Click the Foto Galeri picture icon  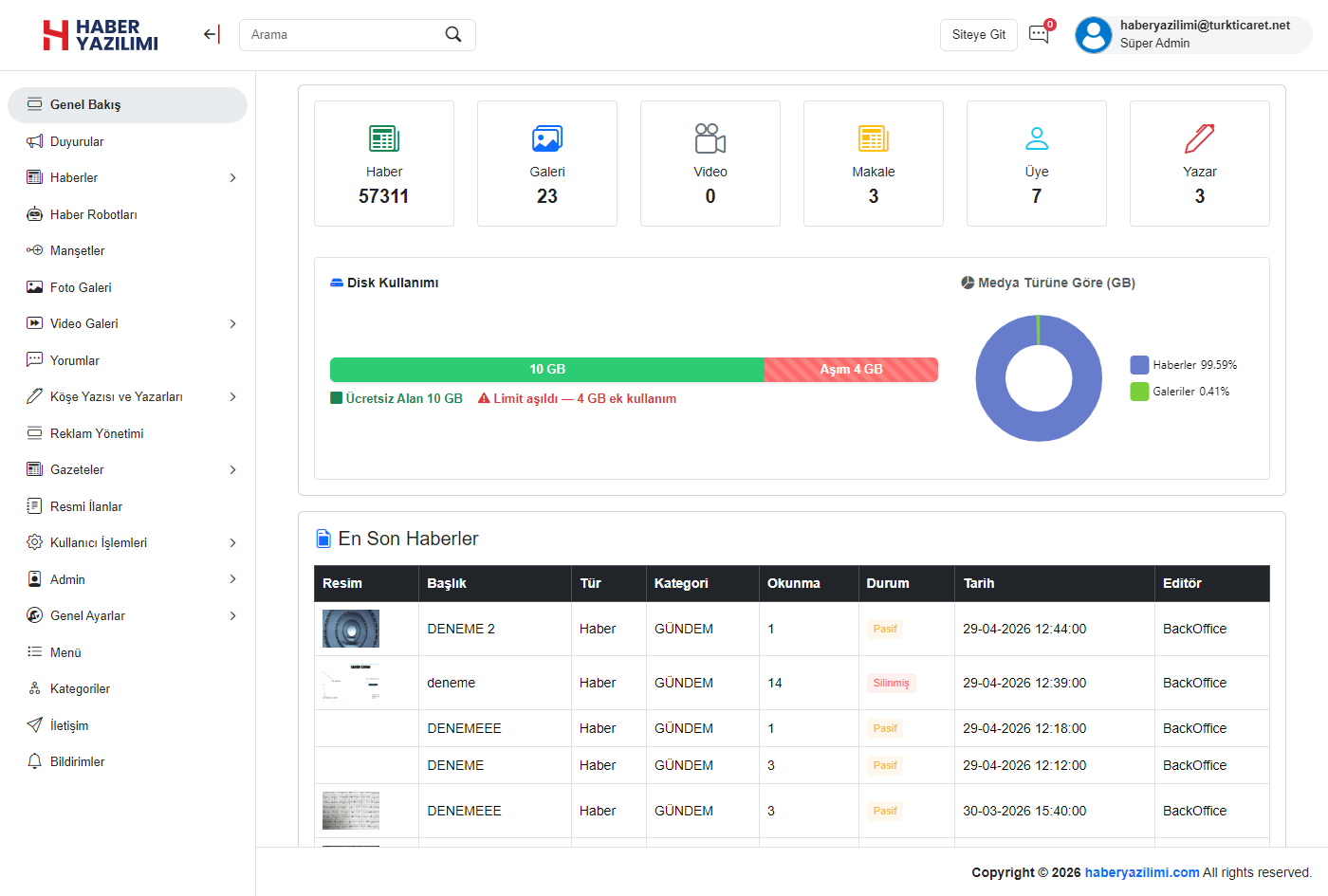(x=35, y=287)
